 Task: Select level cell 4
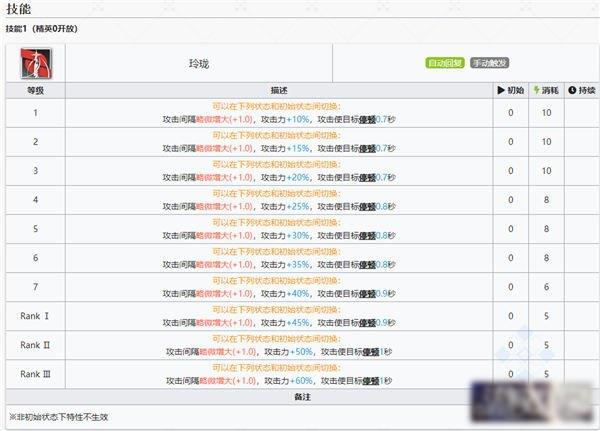pos(36,200)
